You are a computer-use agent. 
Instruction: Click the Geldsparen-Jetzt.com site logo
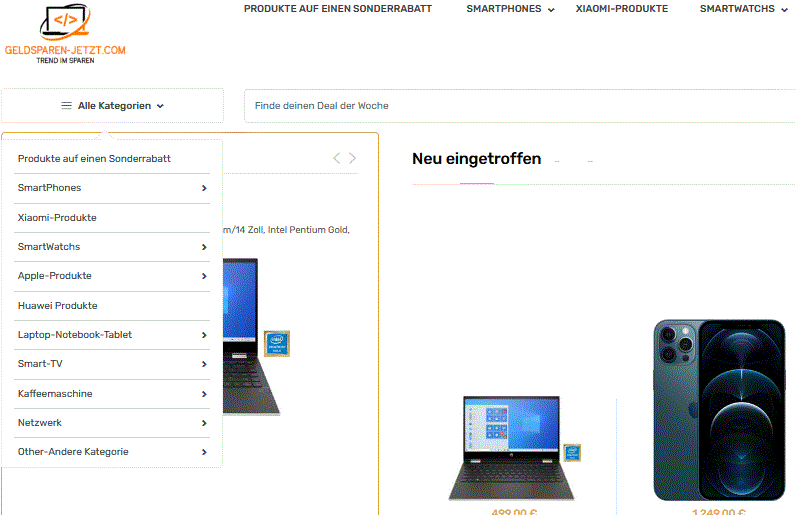(65, 34)
